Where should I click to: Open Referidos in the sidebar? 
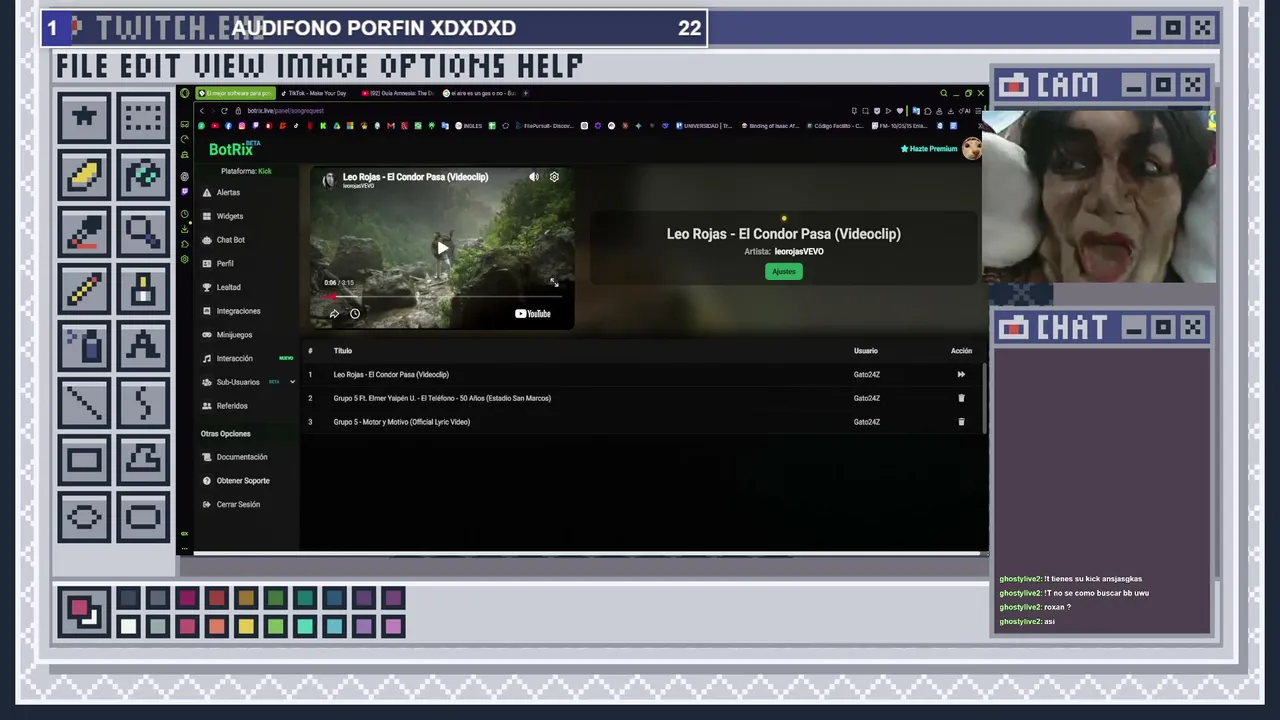coord(232,406)
